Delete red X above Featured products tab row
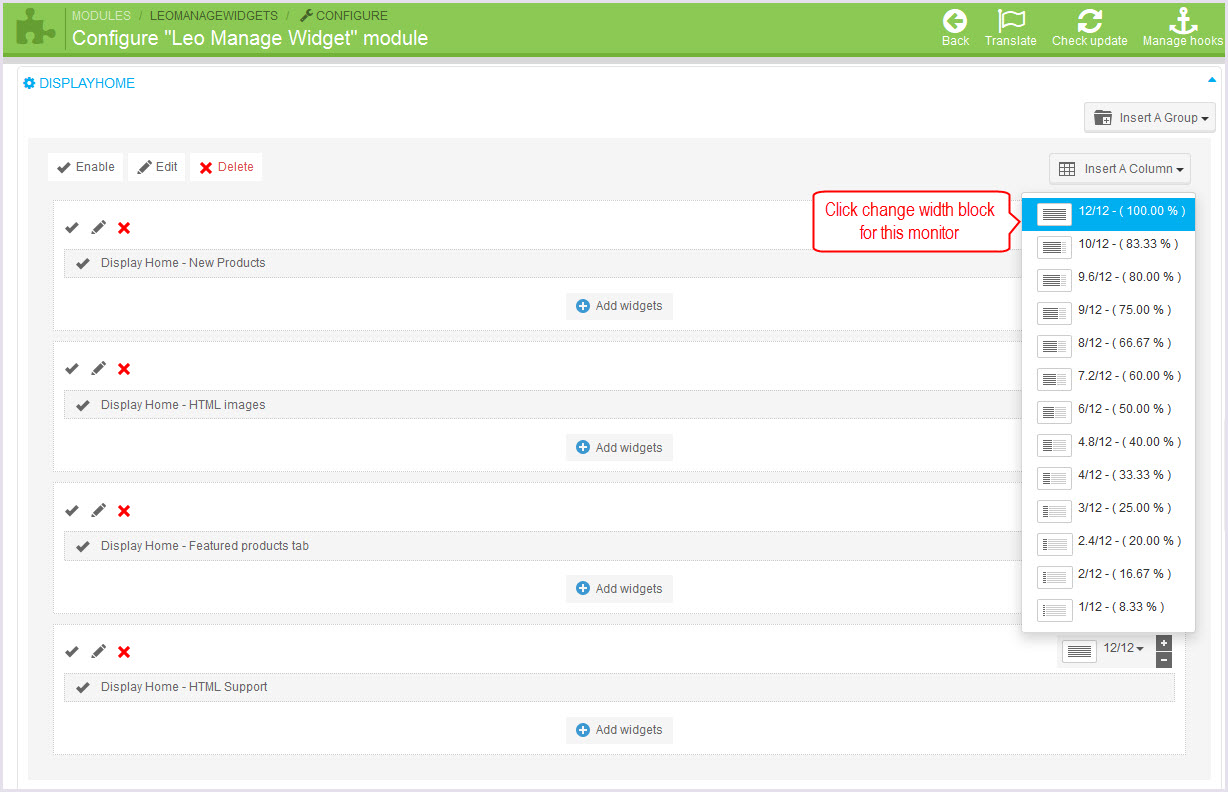This screenshot has height=792, width=1228. (124, 511)
